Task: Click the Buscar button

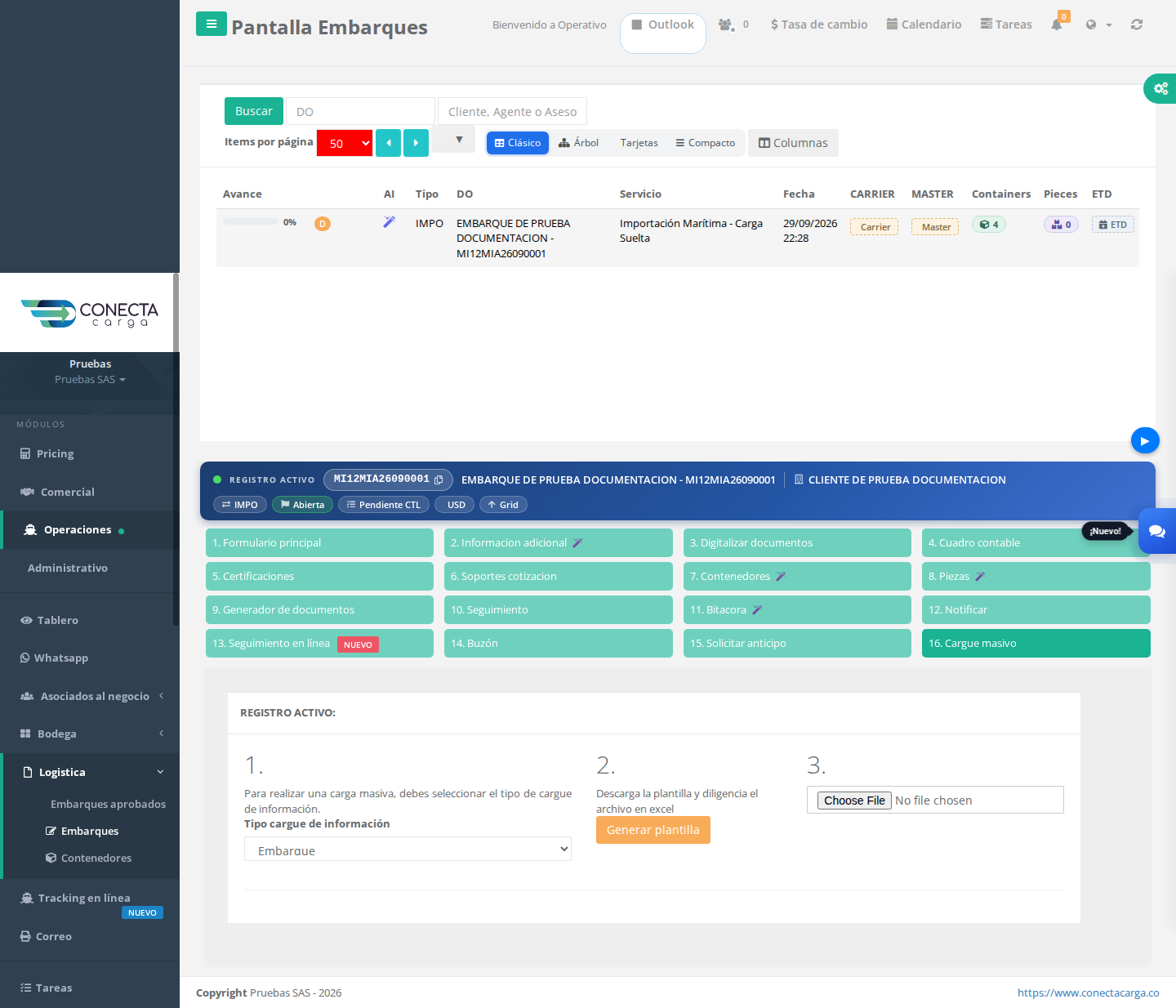Action: click(254, 111)
